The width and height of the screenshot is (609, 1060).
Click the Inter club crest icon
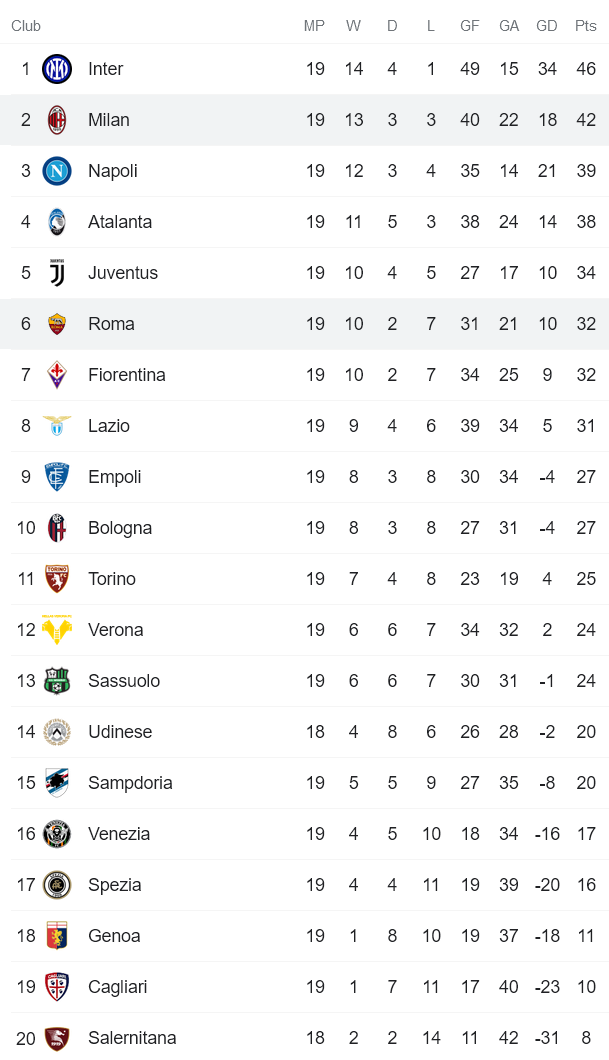(x=57, y=69)
